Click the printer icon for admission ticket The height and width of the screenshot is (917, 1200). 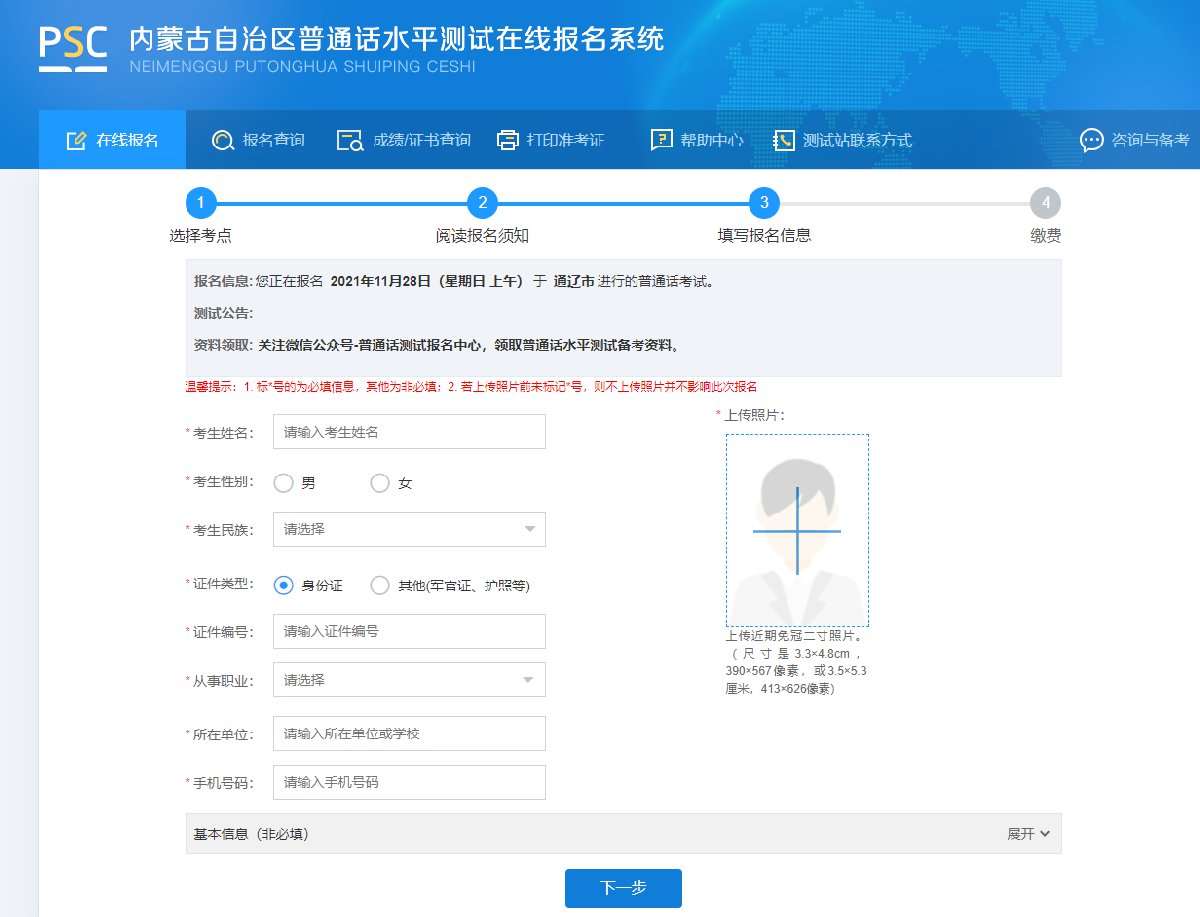point(508,140)
